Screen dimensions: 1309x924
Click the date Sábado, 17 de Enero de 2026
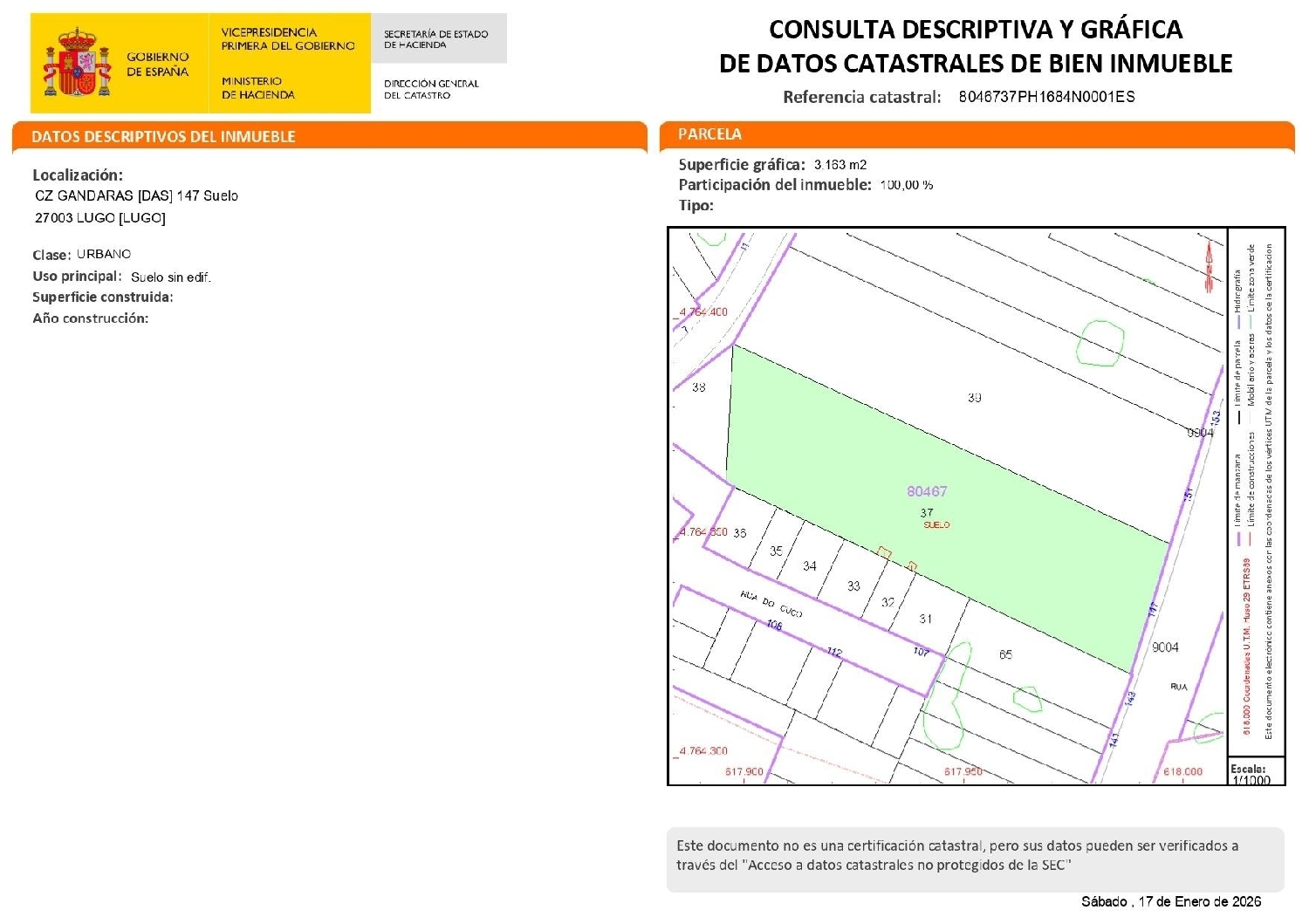(1171, 901)
